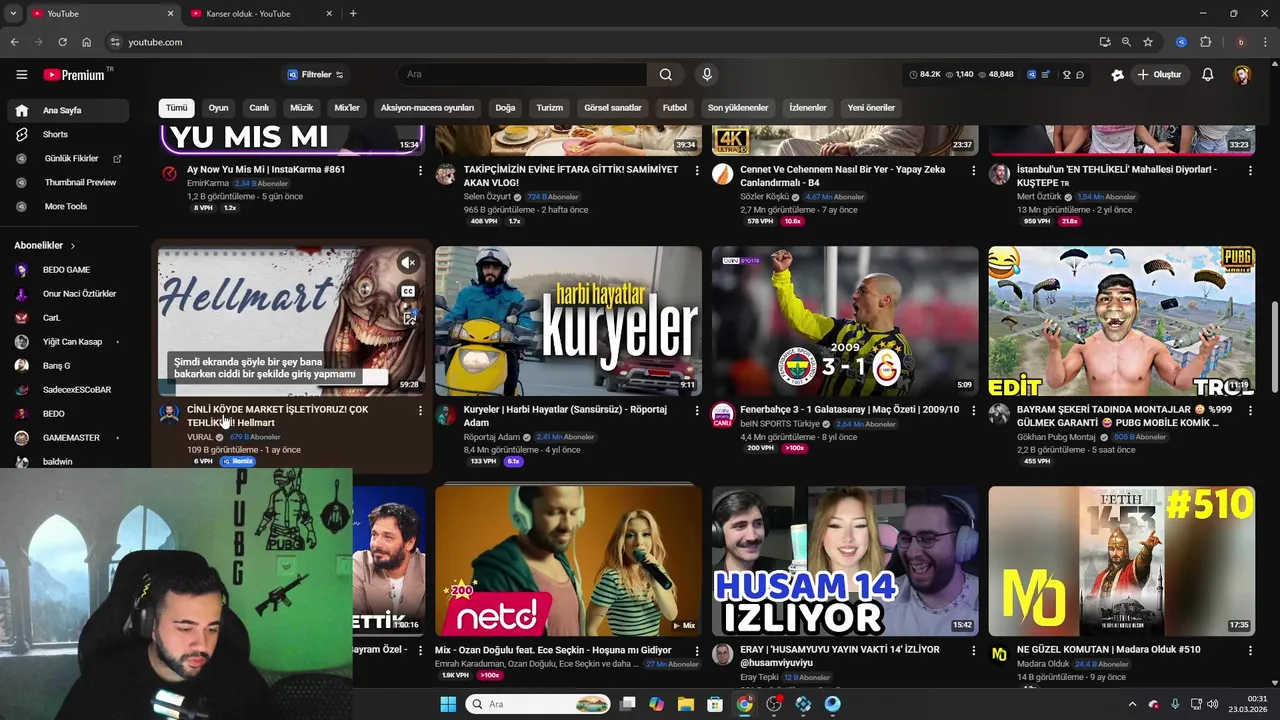Open the browser Extensions puzzle icon

coord(1206,42)
